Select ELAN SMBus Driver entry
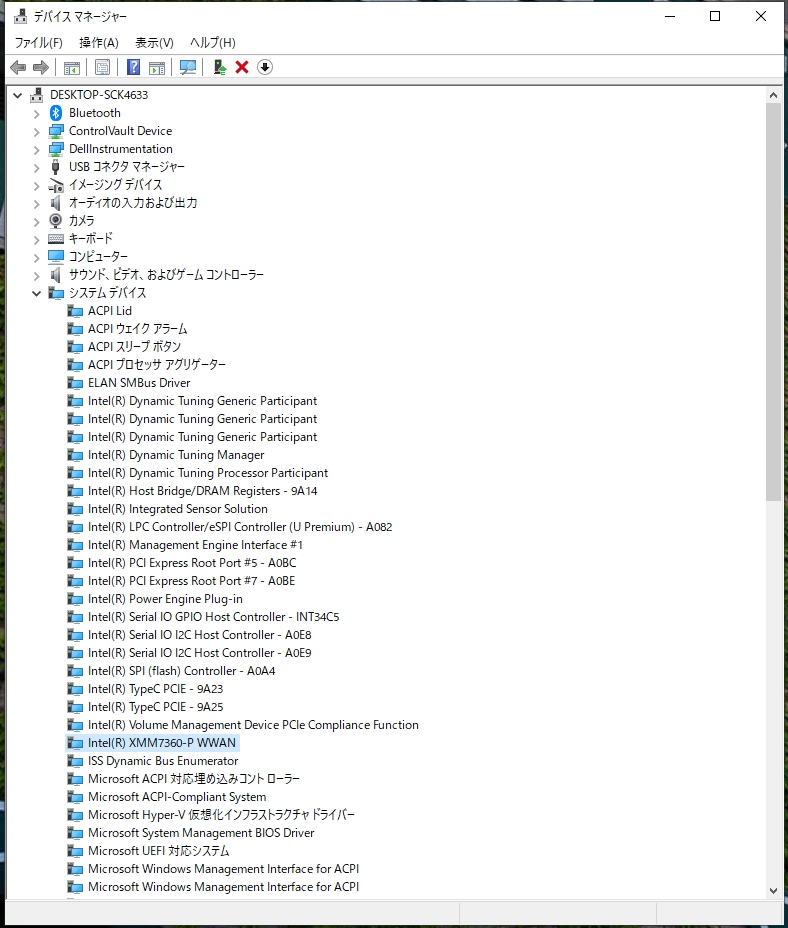Viewport: 788px width, 928px height. (139, 383)
